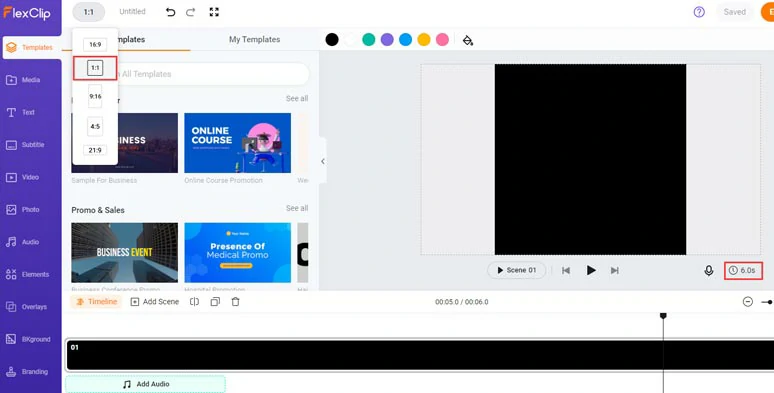Skip to the next scene
Image resolution: width=774 pixels, height=393 pixels.
tap(615, 271)
